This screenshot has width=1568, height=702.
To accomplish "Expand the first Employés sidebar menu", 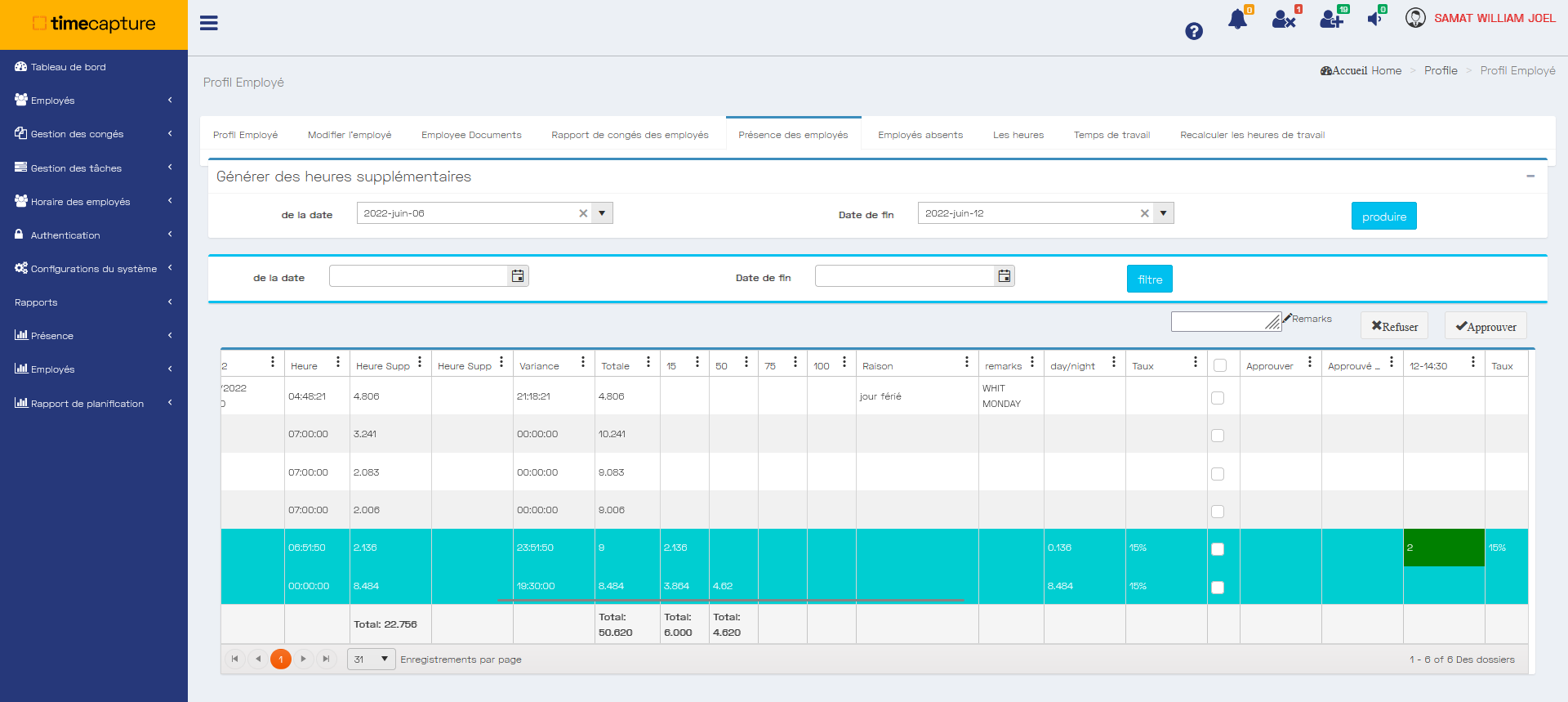I will click(x=94, y=101).
